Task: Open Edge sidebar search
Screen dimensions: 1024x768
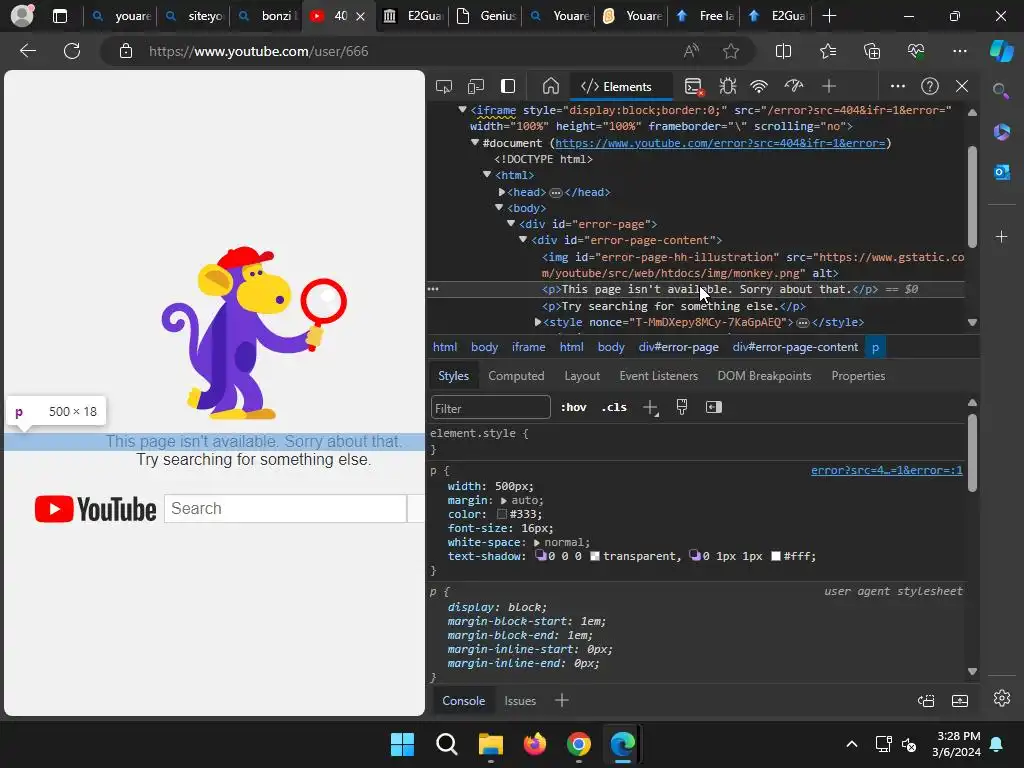Action: 1001,91
